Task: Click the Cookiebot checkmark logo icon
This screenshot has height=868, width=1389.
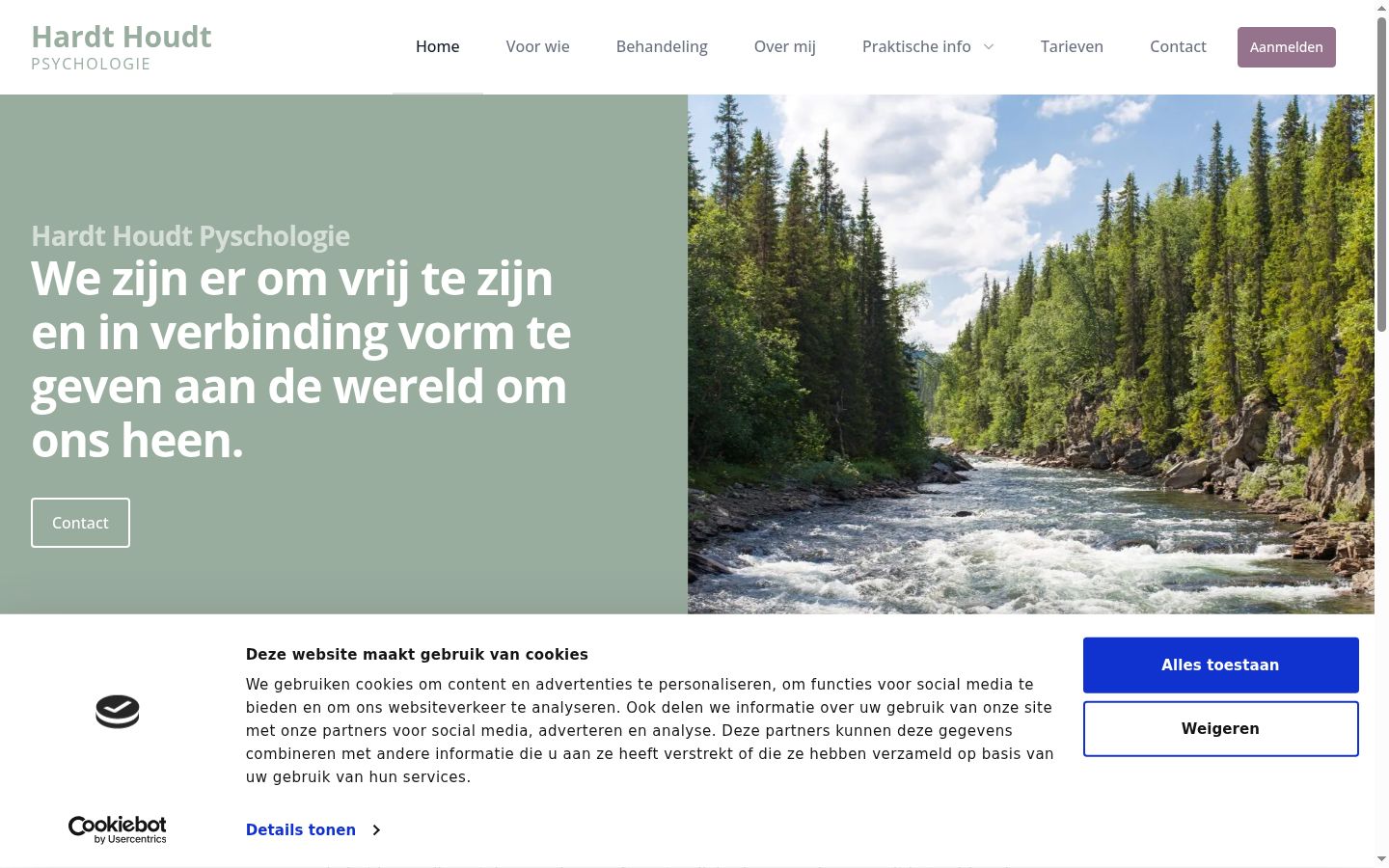Action: [x=118, y=712]
